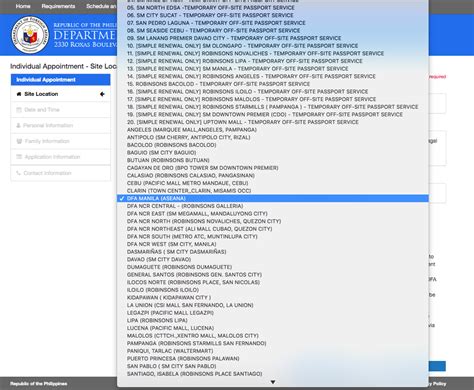The image size is (474, 390).
Task: Select DFA NCR South (Metro ATC) option
Action: point(273,237)
